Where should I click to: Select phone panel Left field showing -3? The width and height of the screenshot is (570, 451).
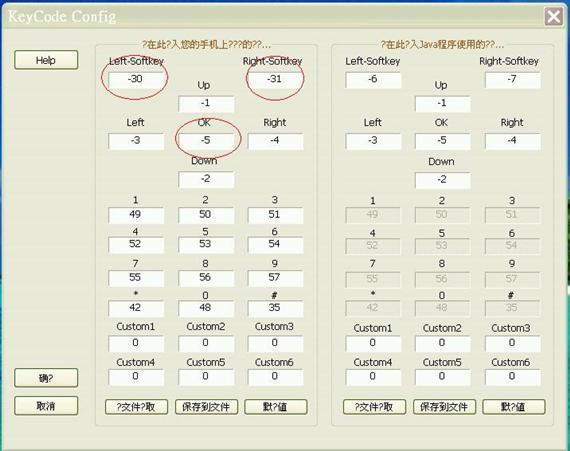[136, 141]
